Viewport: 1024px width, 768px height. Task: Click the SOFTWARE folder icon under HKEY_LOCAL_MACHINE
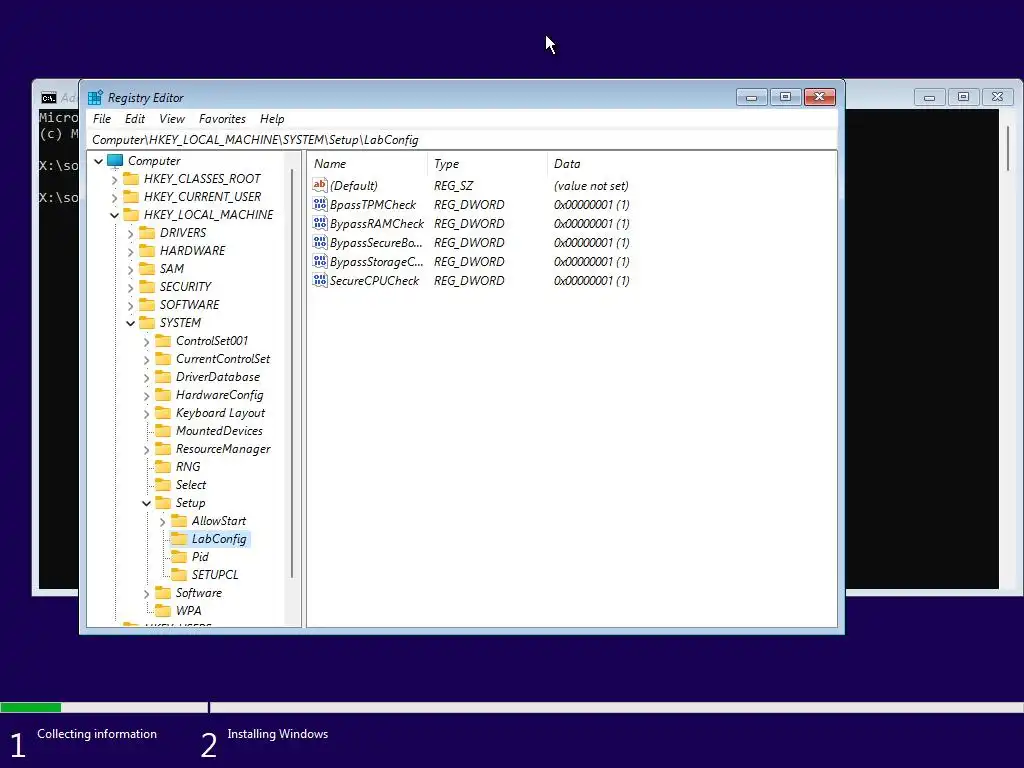148,305
